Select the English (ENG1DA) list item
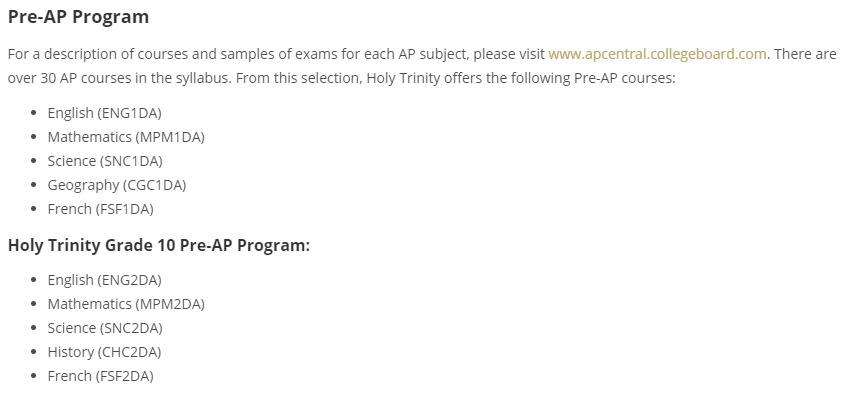The height and width of the screenshot is (394, 852). (x=104, y=113)
